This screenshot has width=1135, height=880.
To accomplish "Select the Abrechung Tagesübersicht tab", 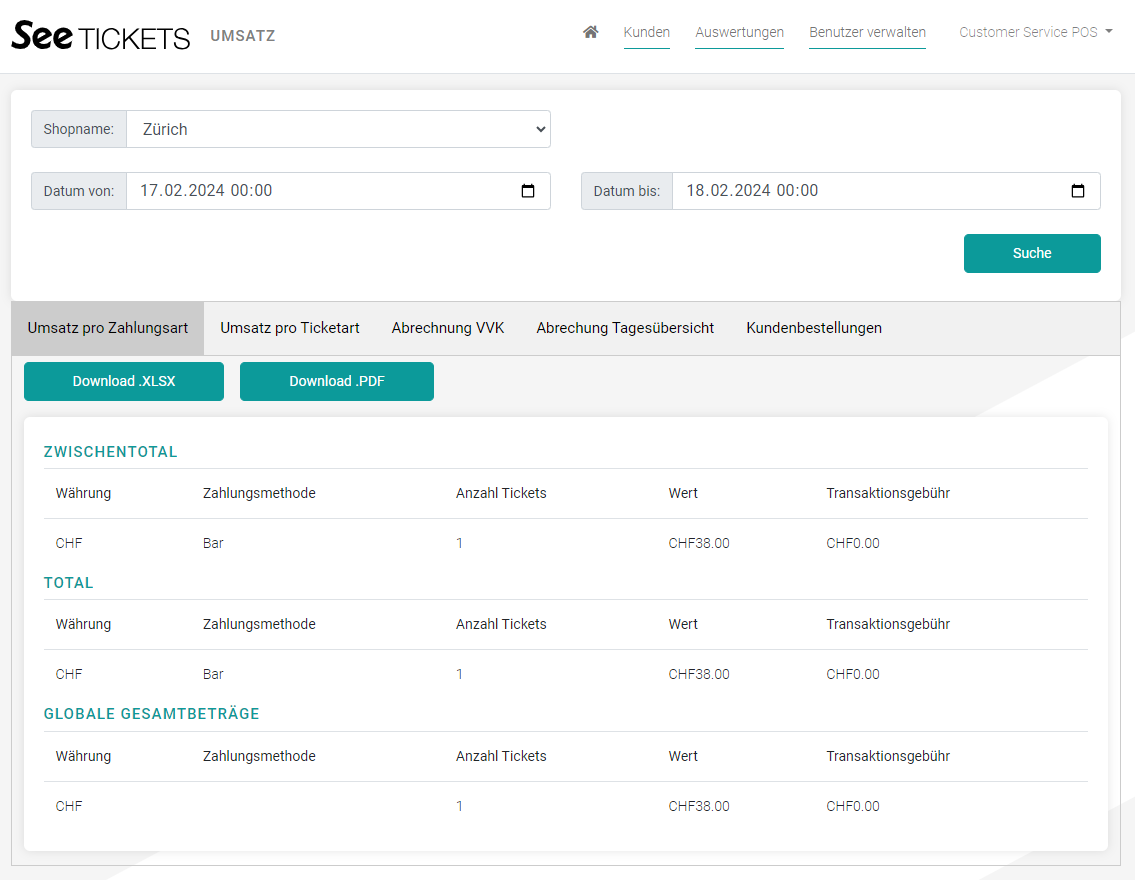I will coord(625,328).
